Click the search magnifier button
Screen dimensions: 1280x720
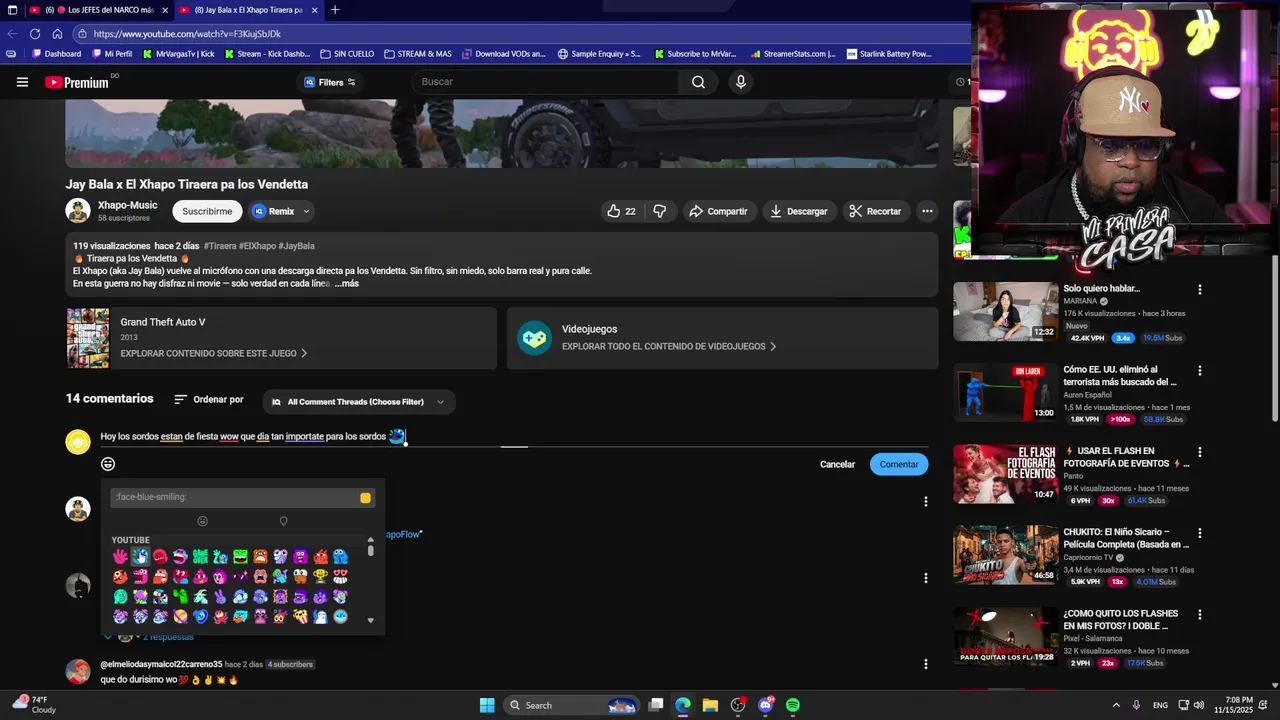tap(698, 82)
